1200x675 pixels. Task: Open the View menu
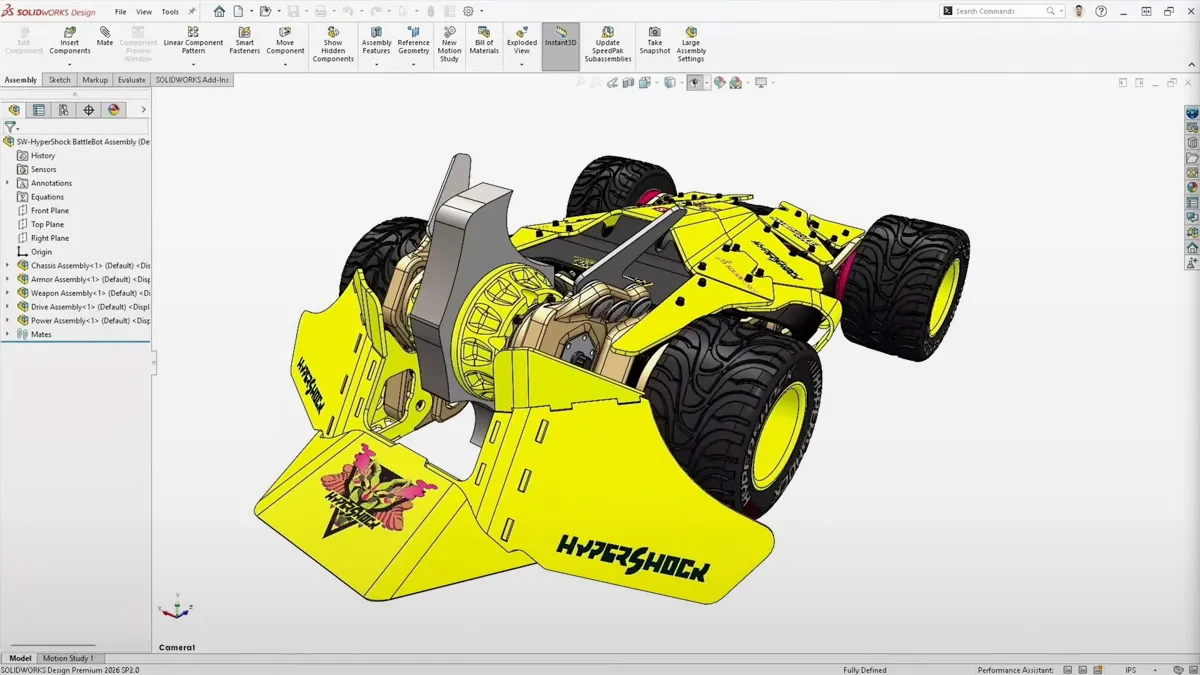pyautogui.click(x=144, y=12)
